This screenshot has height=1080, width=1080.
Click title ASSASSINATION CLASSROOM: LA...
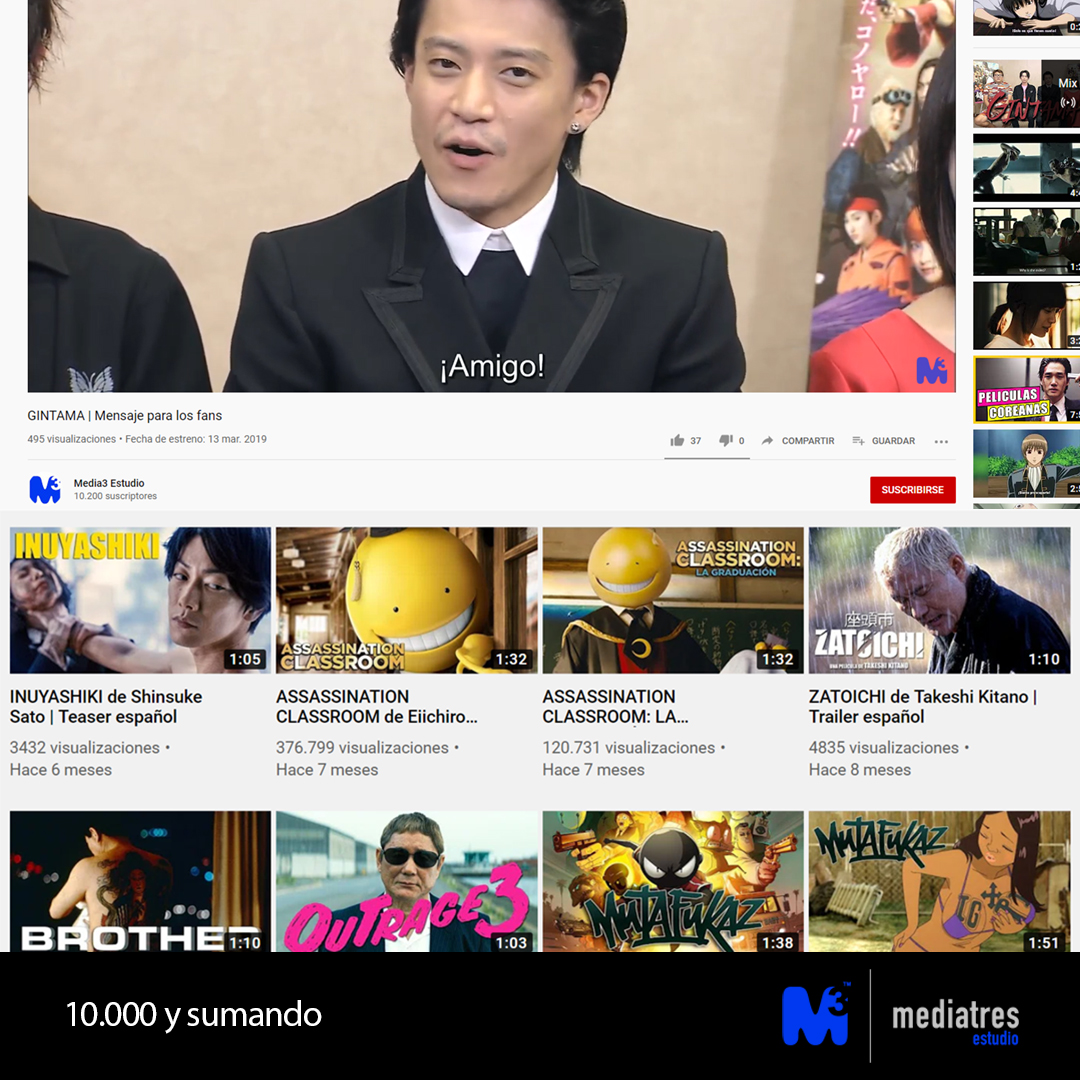point(615,707)
